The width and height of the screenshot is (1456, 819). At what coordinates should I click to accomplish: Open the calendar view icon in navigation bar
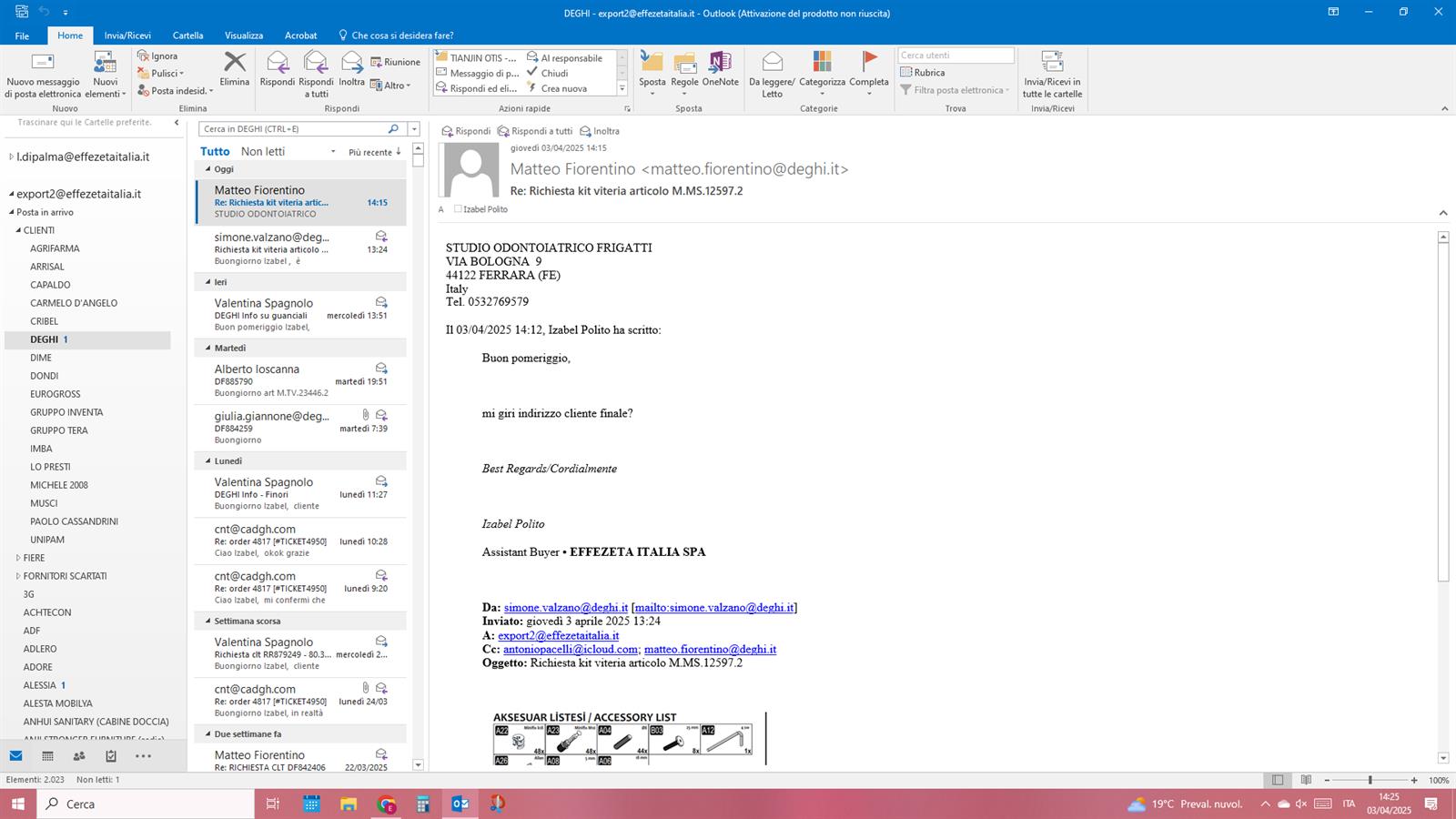(x=47, y=756)
